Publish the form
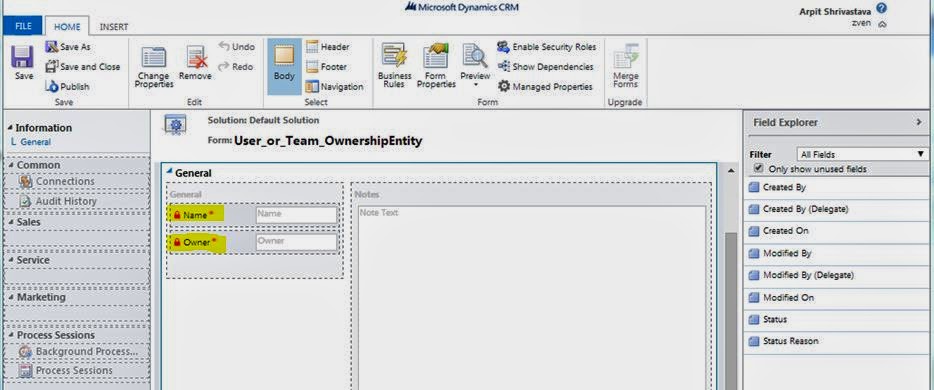Viewport: 934px width, 390px height. tap(68, 86)
